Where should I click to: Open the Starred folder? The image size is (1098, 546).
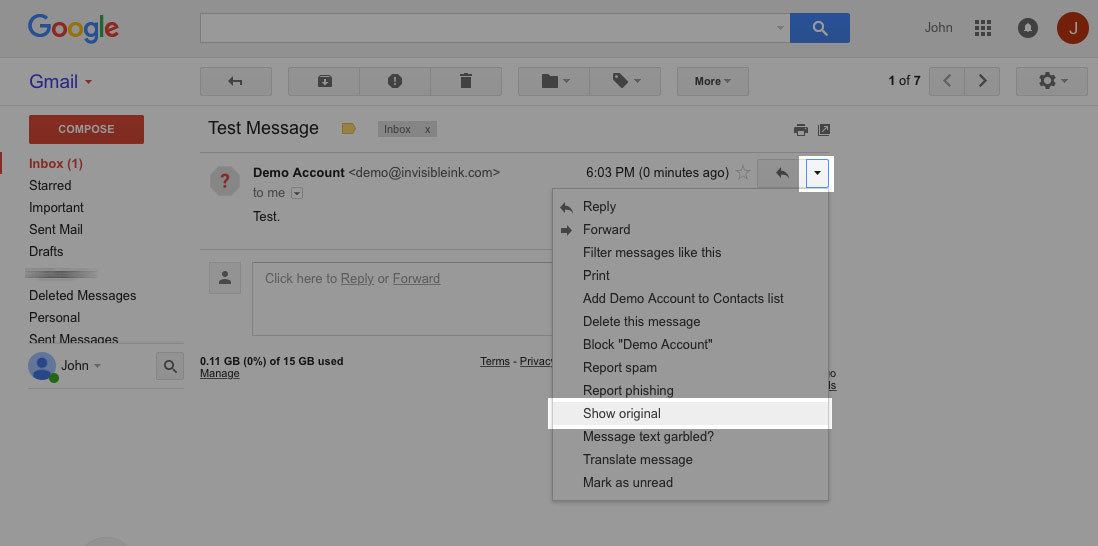[x=50, y=186]
